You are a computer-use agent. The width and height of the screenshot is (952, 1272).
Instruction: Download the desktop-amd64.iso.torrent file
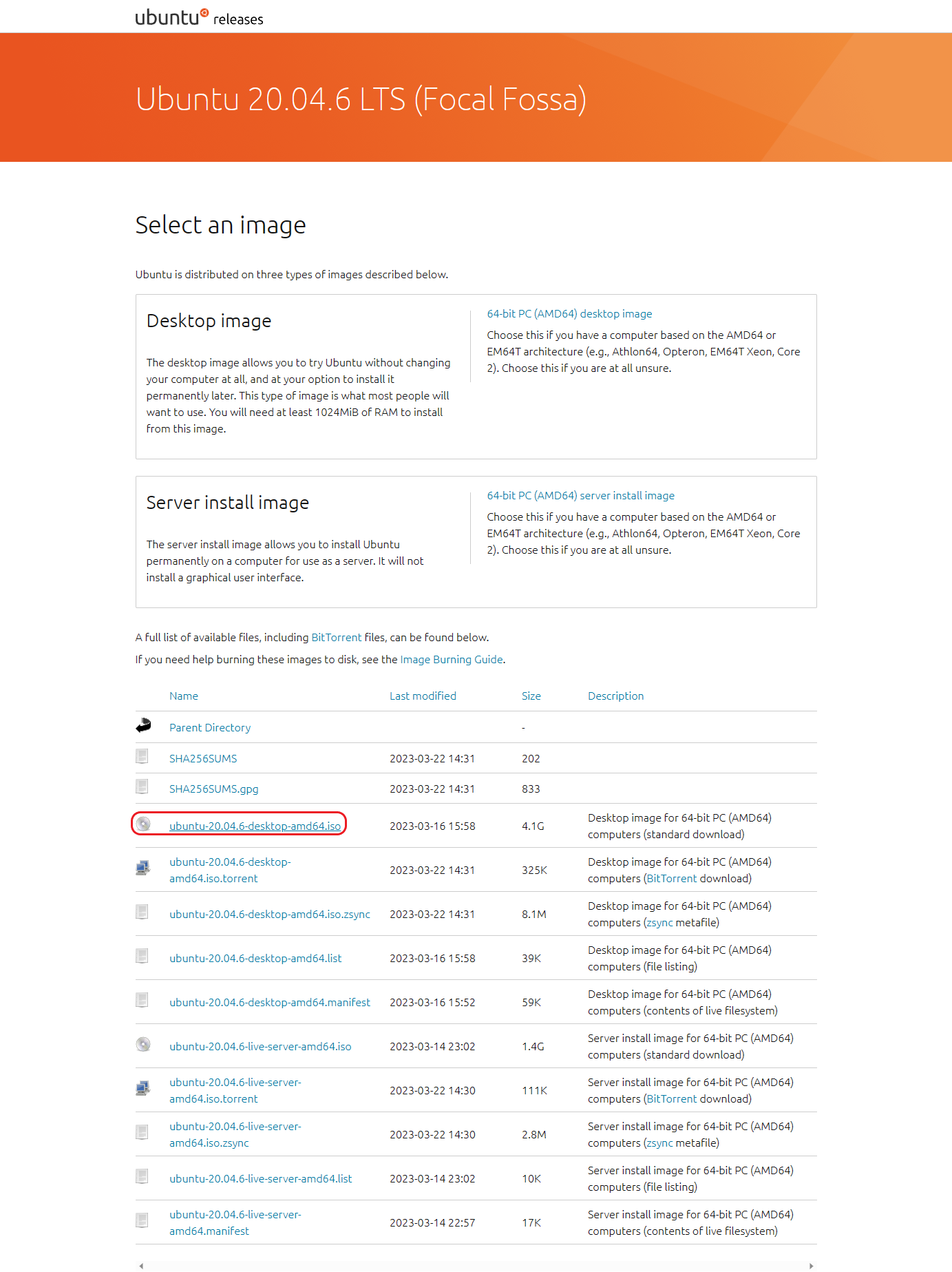click(230, 870)
